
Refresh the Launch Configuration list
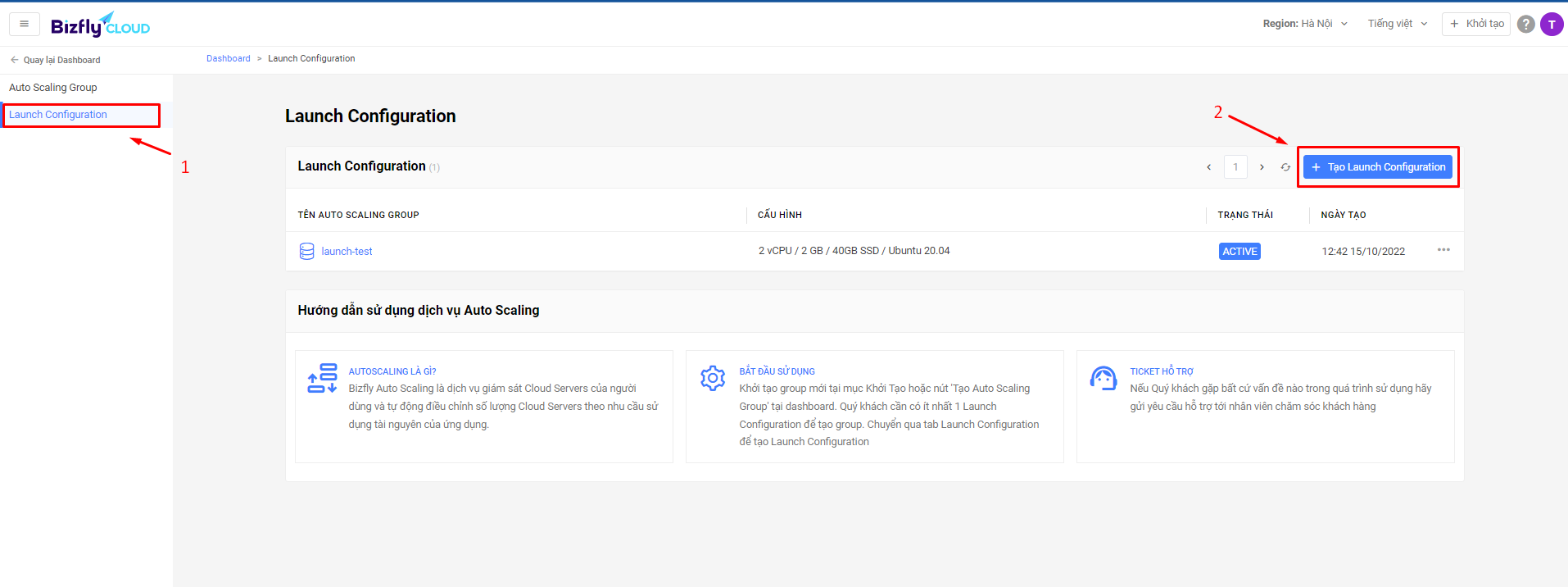click(x=1285, y=167)
